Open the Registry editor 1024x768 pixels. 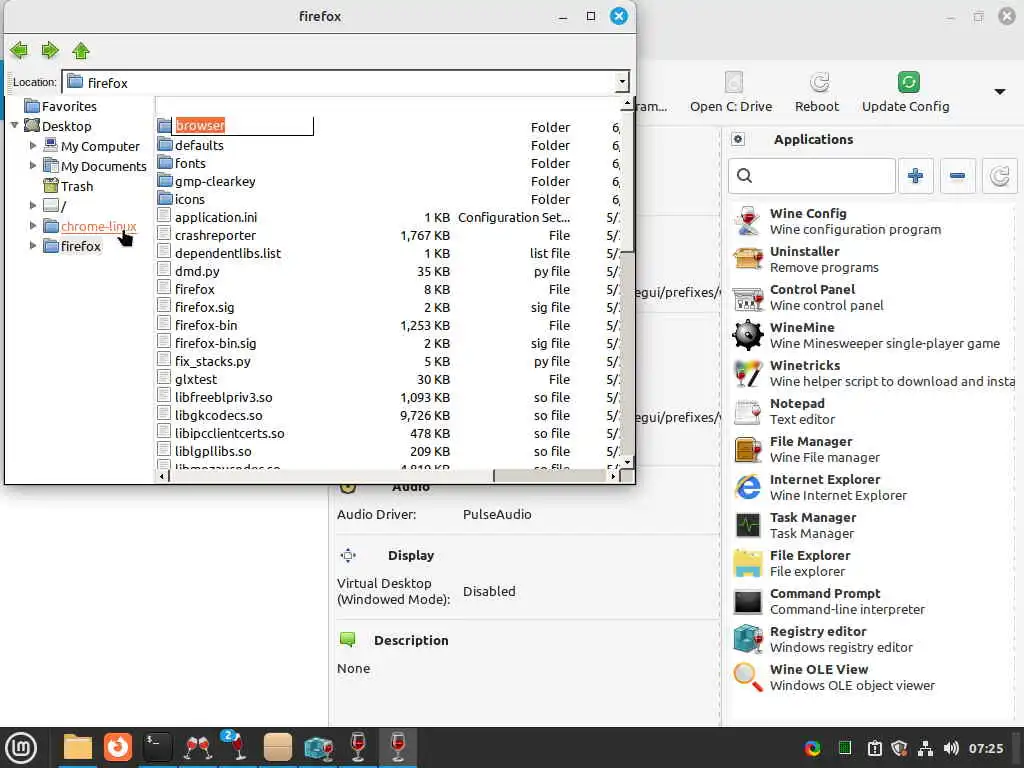click(x=872, y=639)
